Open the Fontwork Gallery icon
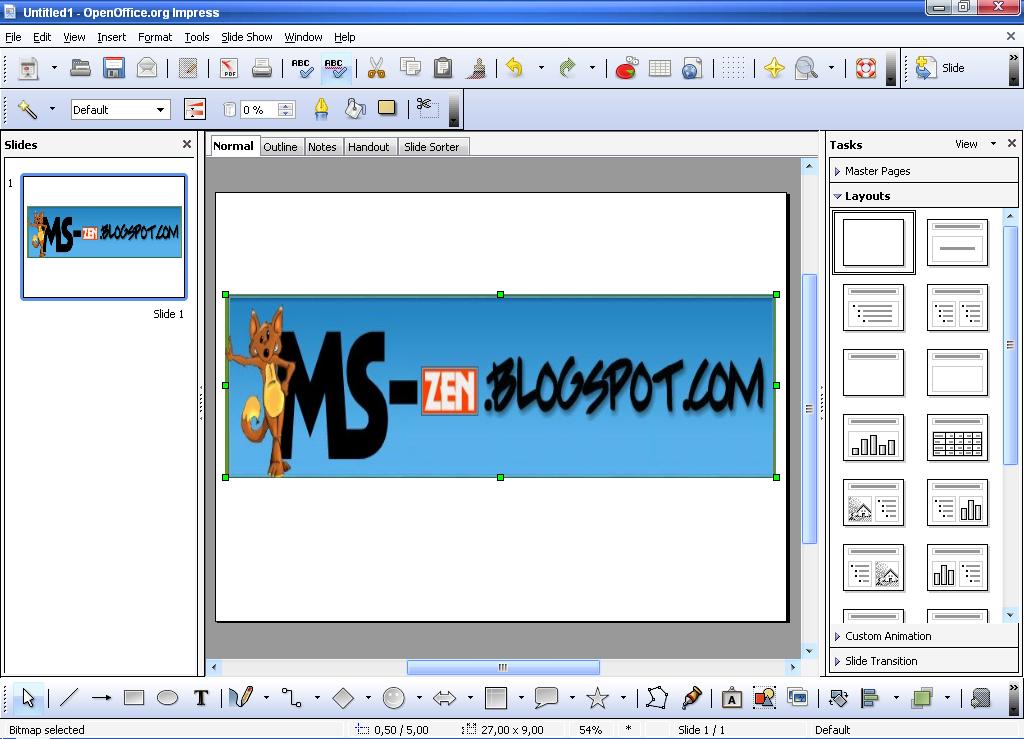 [731, 698]
